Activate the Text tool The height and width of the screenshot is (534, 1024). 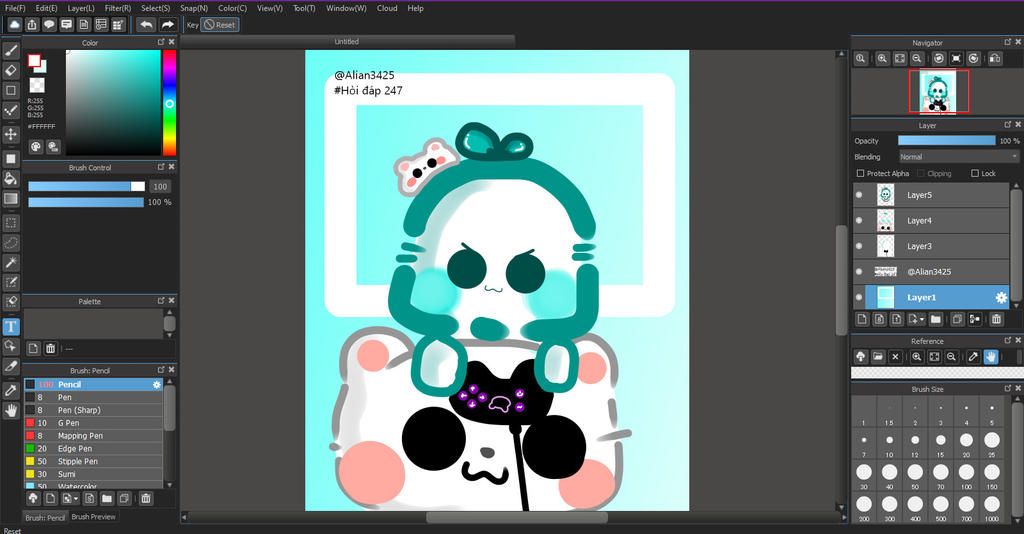click(x=12, y=327)
